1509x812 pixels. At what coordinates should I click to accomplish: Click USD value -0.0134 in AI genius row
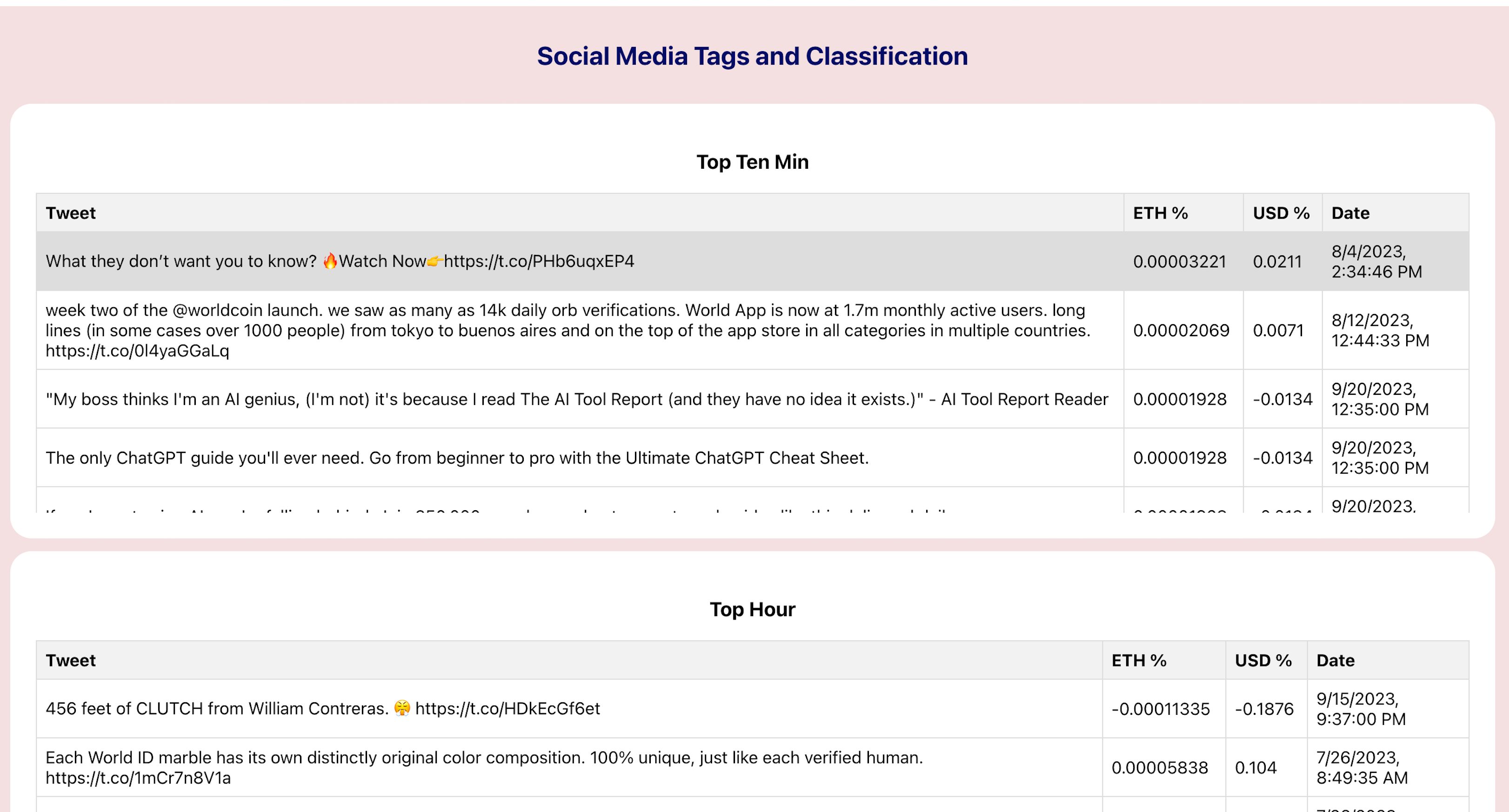pyautogui.click(x=1282, y=399)
